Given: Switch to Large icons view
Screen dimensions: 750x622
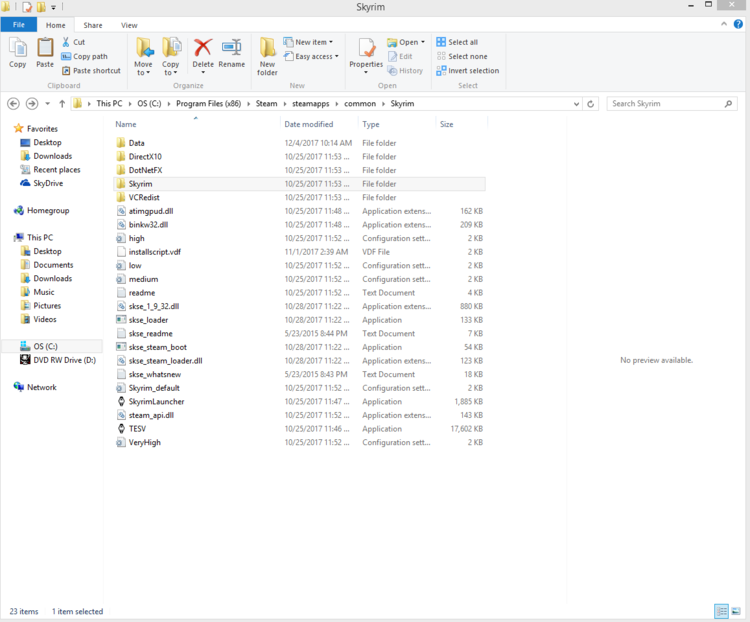Looking at the screenshot, I should pyautogui.click(x=736, y=611).
